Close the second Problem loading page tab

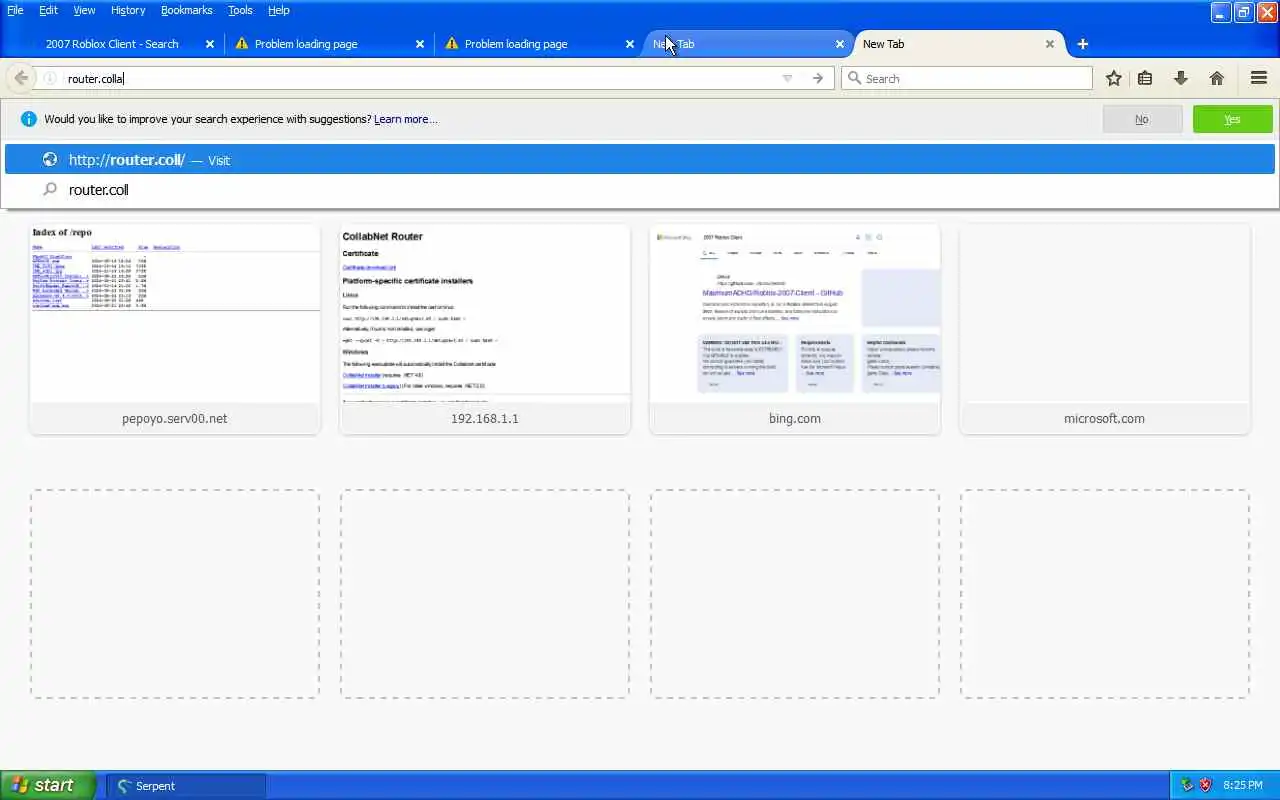tap(630, 44)
